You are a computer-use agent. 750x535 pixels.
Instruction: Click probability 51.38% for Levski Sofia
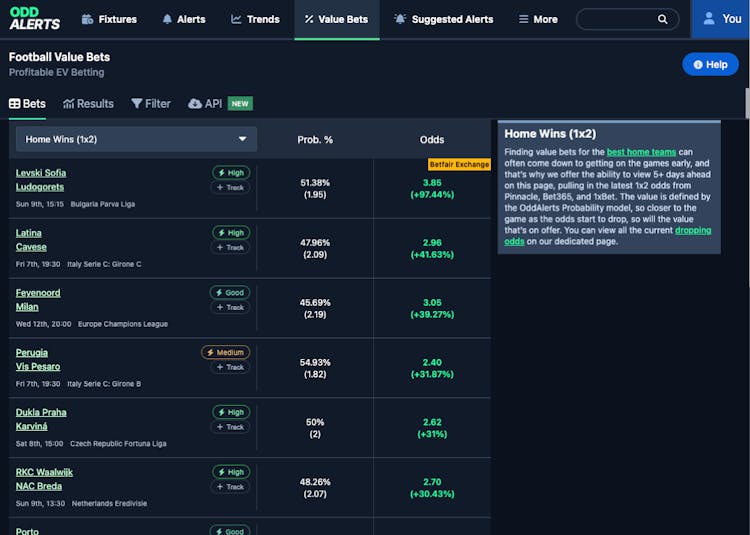tap(315, 183)
